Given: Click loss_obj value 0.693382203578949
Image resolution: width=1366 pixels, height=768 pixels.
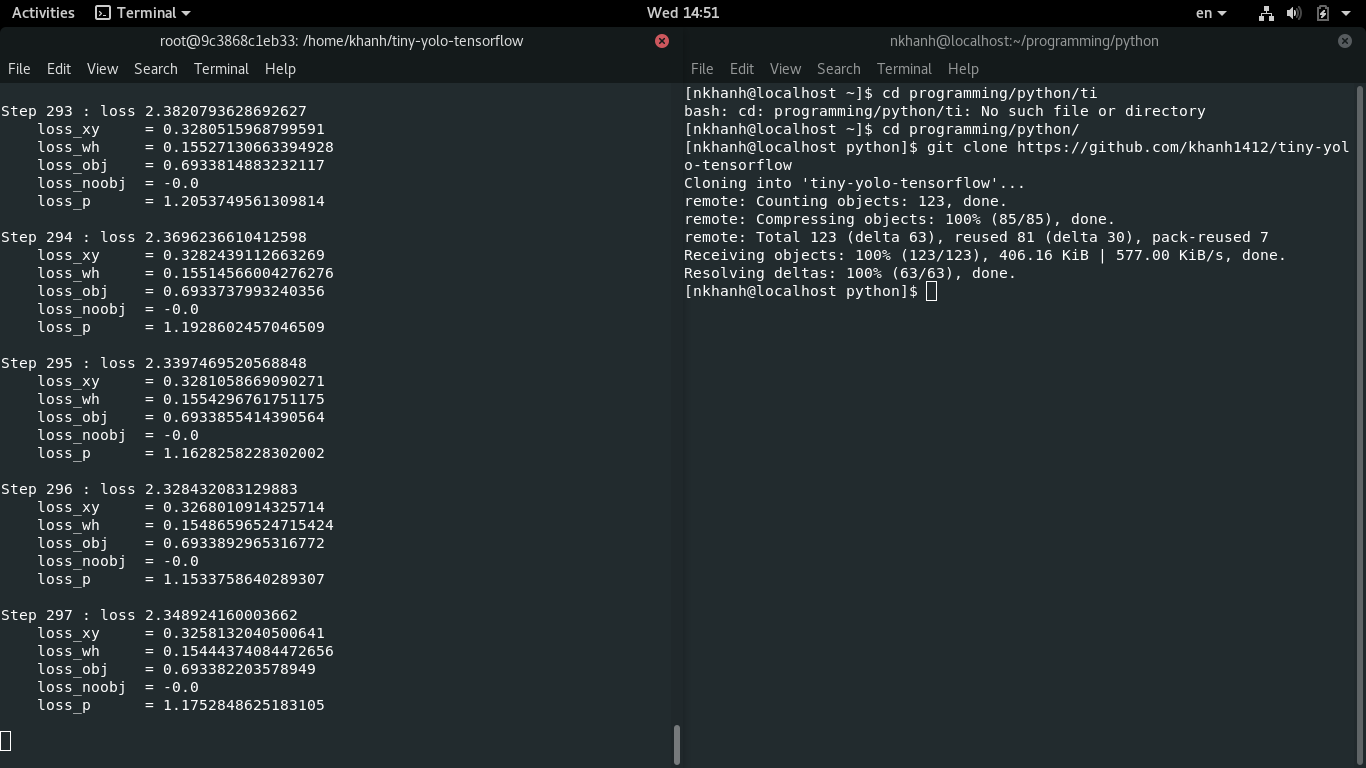Looking at the screenshot, I should pyautogui.click(x=240, y=669).
